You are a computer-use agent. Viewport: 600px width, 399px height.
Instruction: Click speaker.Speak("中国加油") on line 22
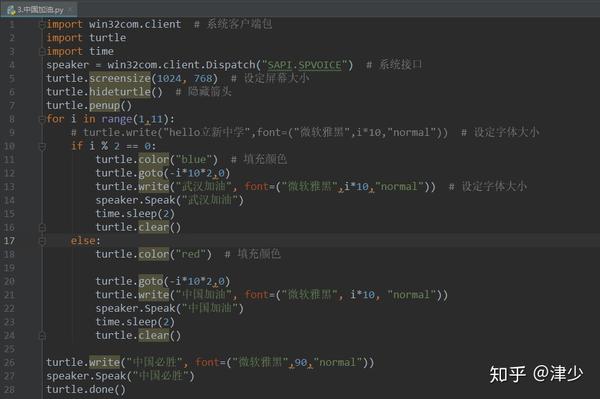coord(170,309)
